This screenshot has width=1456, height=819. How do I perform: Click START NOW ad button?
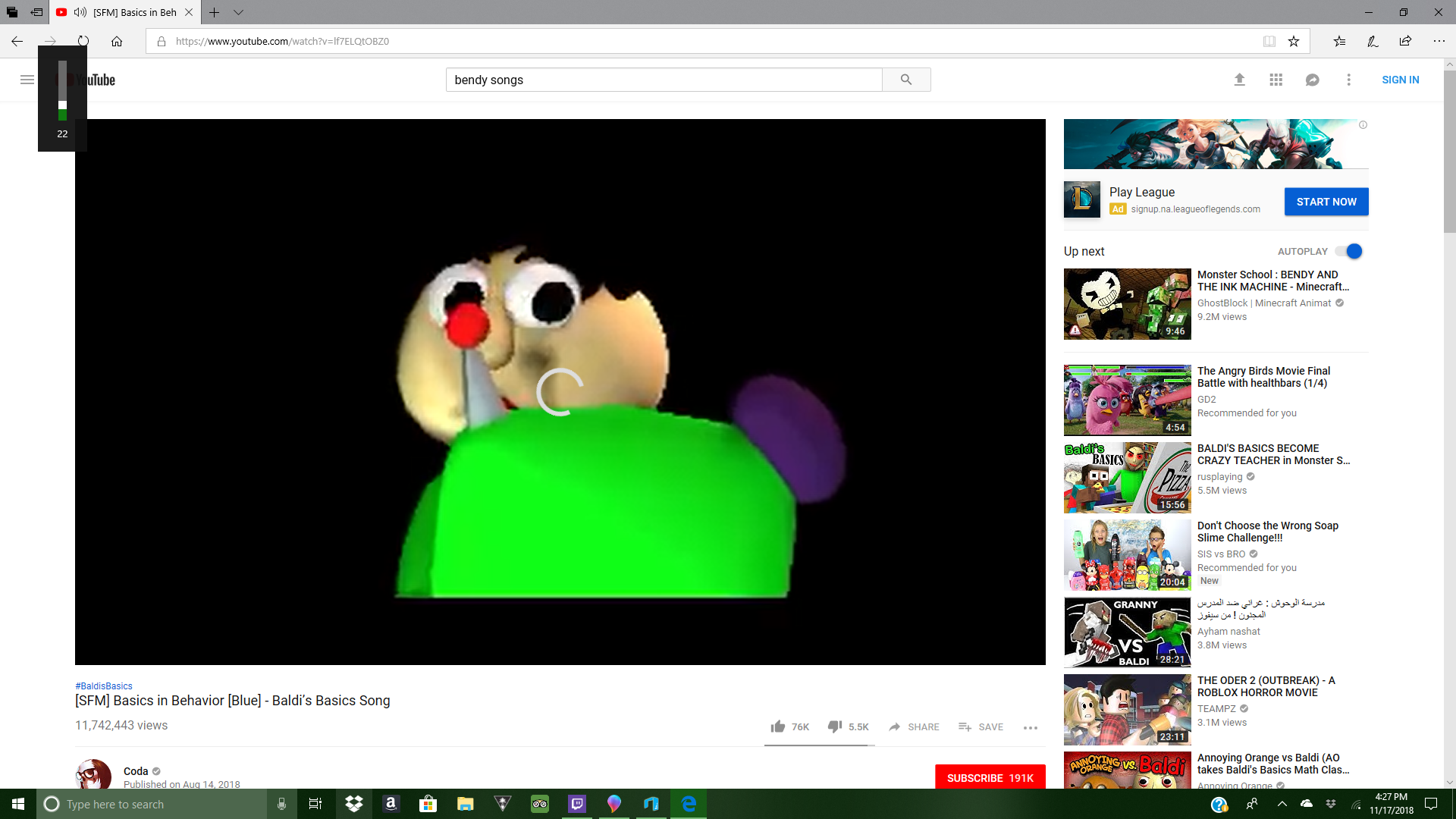[1326, 202]
